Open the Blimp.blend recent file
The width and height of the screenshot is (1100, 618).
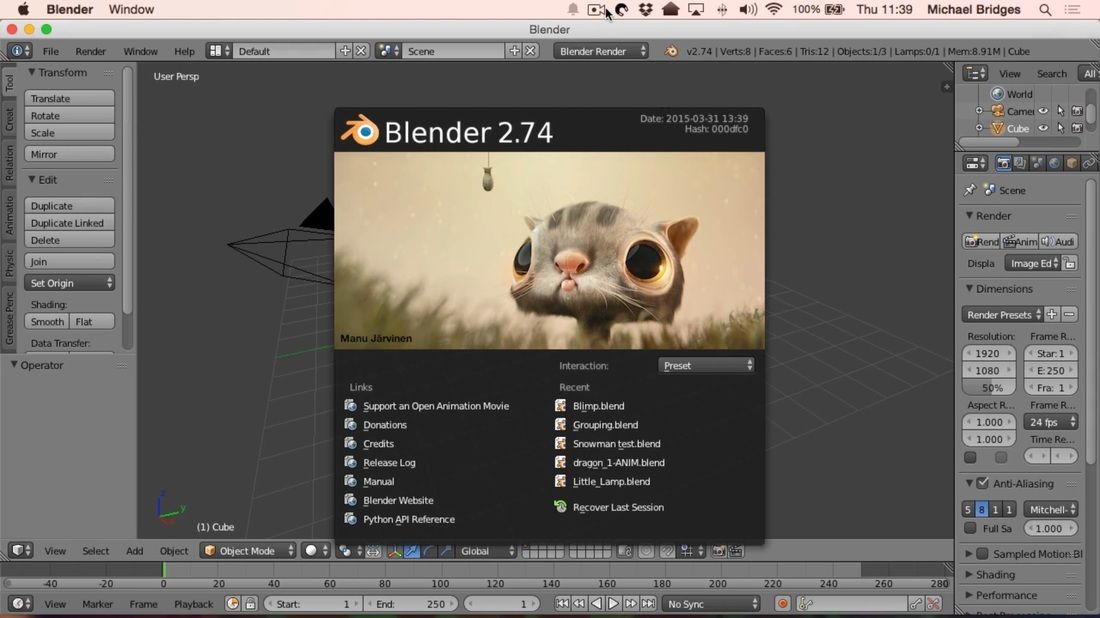[597, 406]
